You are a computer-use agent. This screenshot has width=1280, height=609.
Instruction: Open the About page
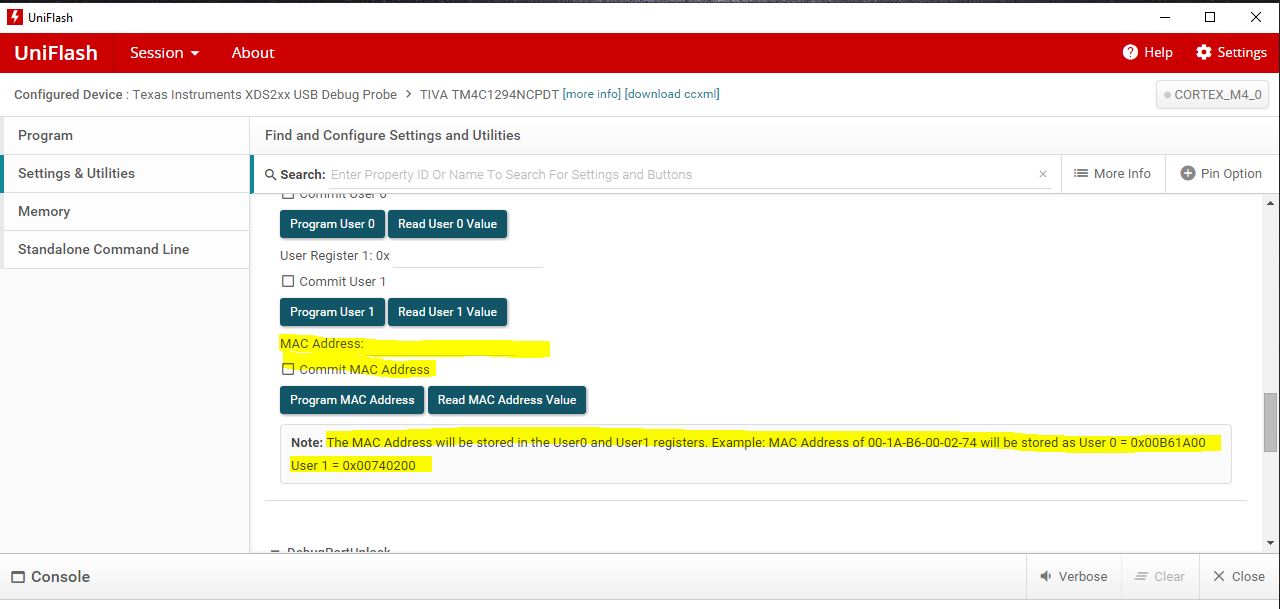click(253, 53)
